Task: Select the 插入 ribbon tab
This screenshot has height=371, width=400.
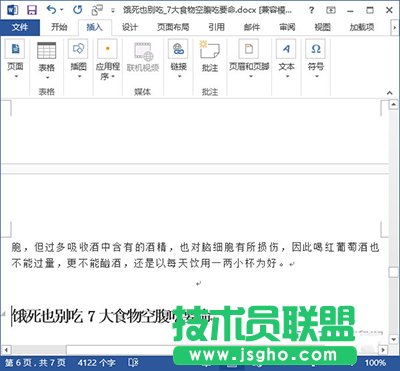Action: (94, 27)
